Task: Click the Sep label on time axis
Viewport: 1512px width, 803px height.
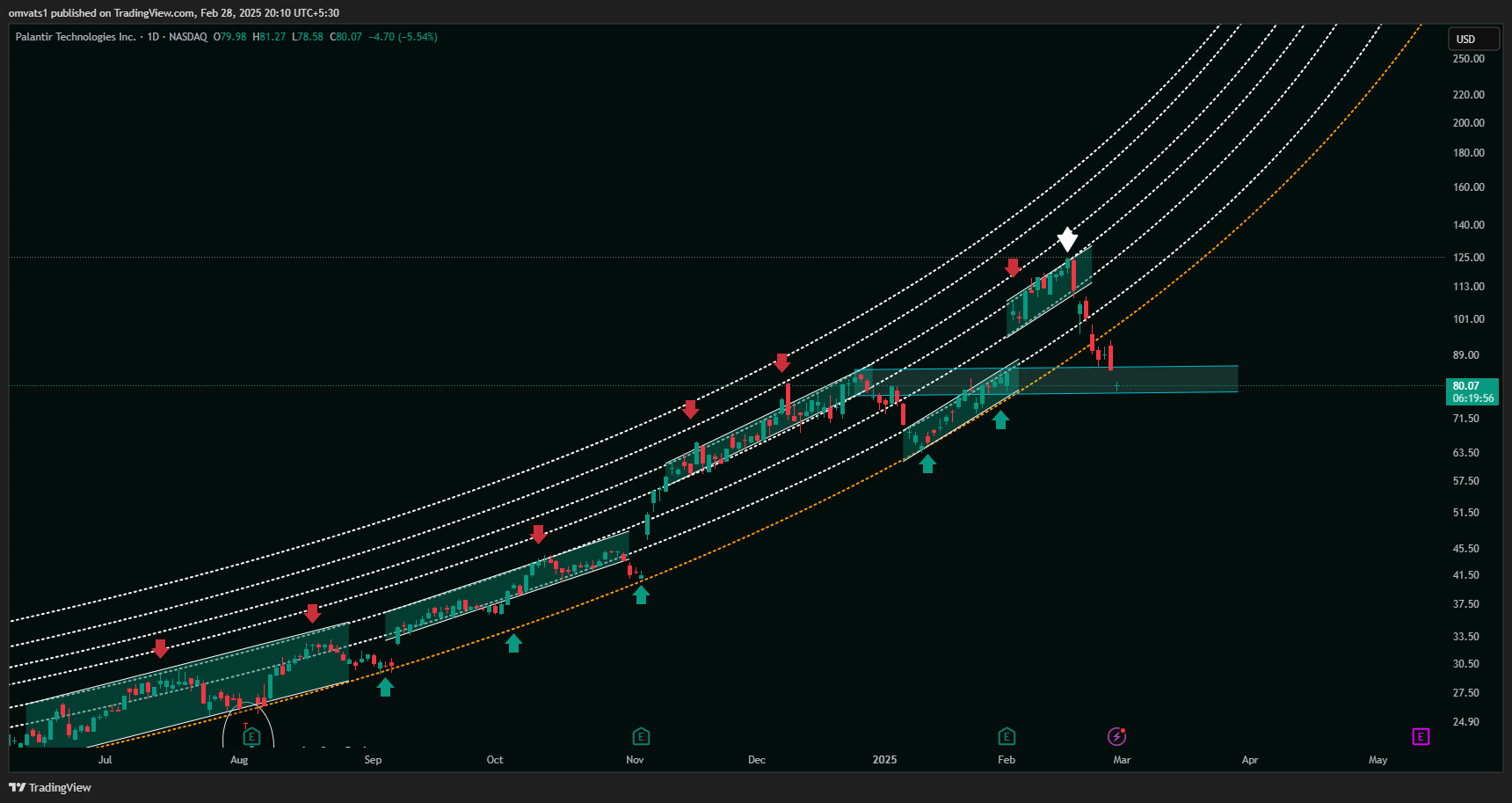Action: click(373, 760)
